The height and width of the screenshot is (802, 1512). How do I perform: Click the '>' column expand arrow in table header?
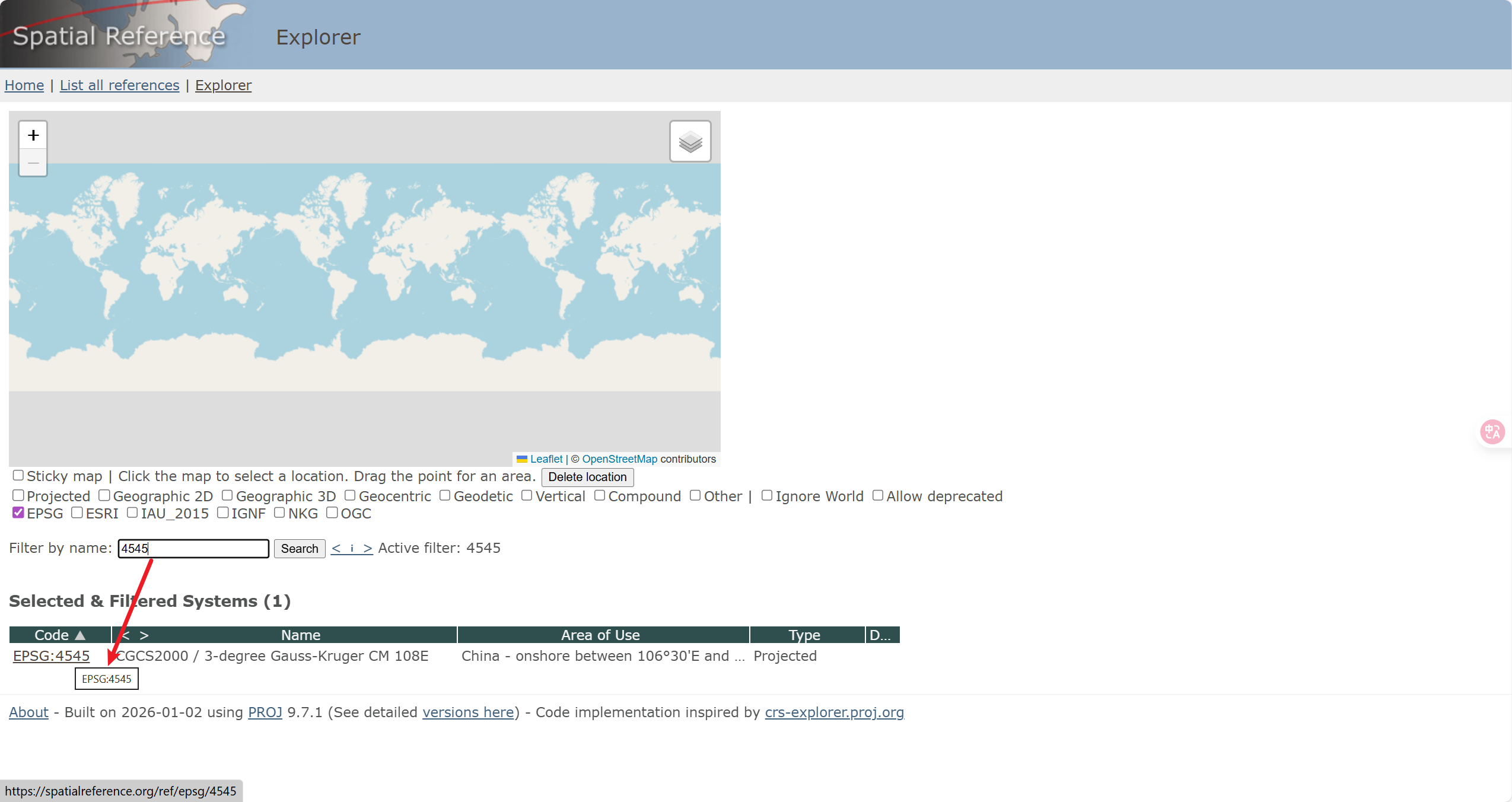coord(144,635)
